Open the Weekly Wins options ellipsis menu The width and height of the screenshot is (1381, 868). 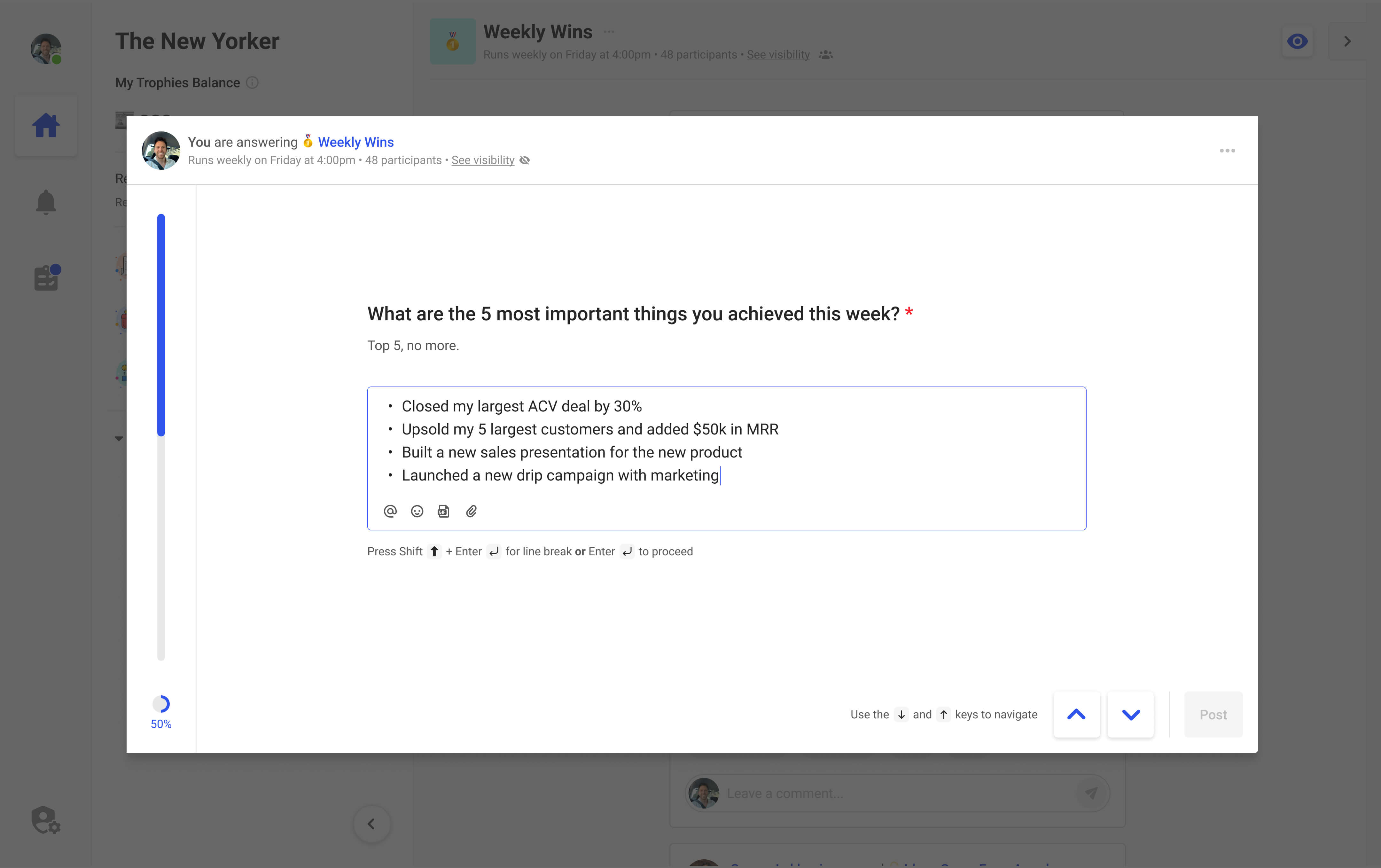pyautogui.click(x=608, y=32)
